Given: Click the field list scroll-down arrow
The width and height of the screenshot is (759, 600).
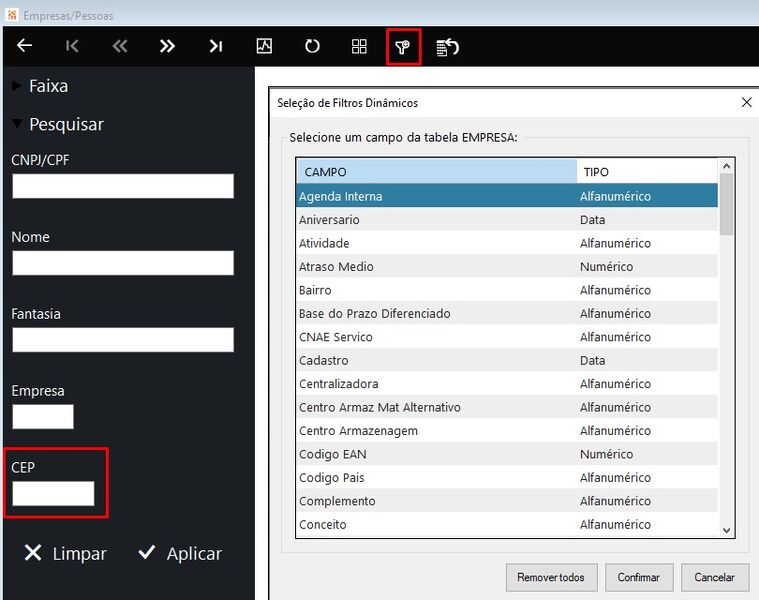Looking at the screenshot, I should click(x=726, y=530).
